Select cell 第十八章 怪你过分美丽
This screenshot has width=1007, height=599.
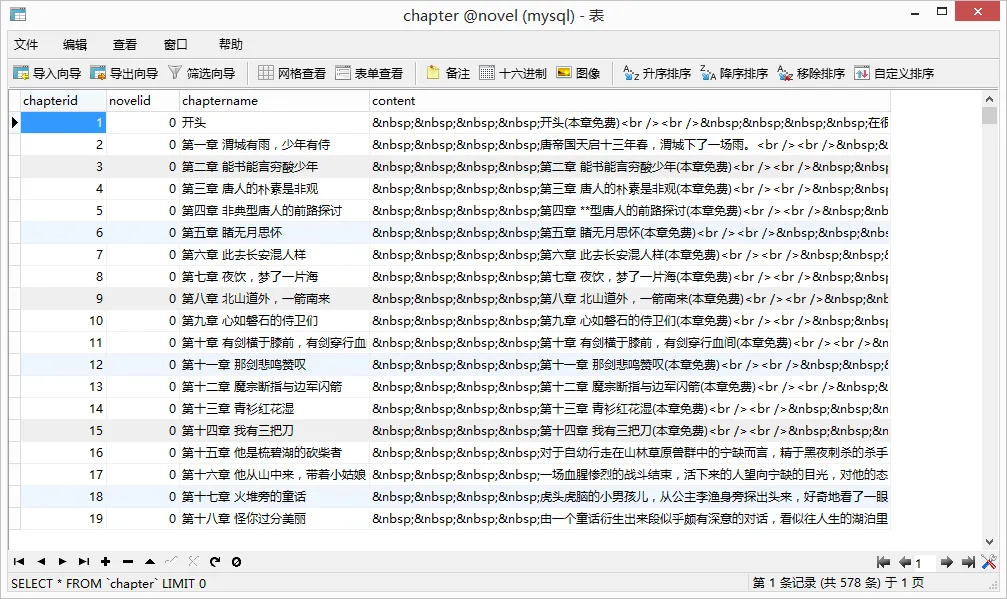coord(274,518)
